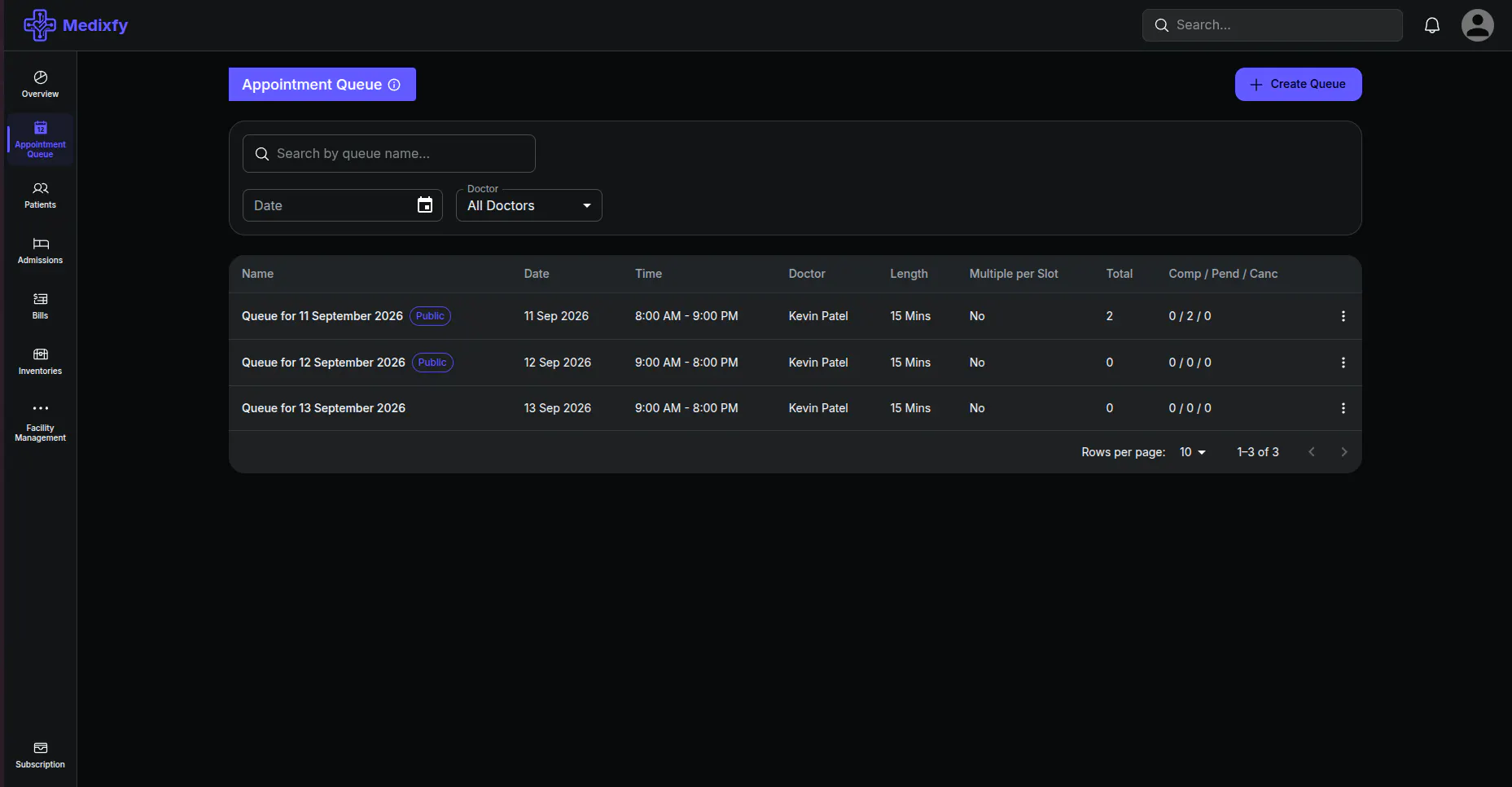Open actions menu for 13 September queue
This screenshot has width=1512, height=787.
tap(1343, 408)
